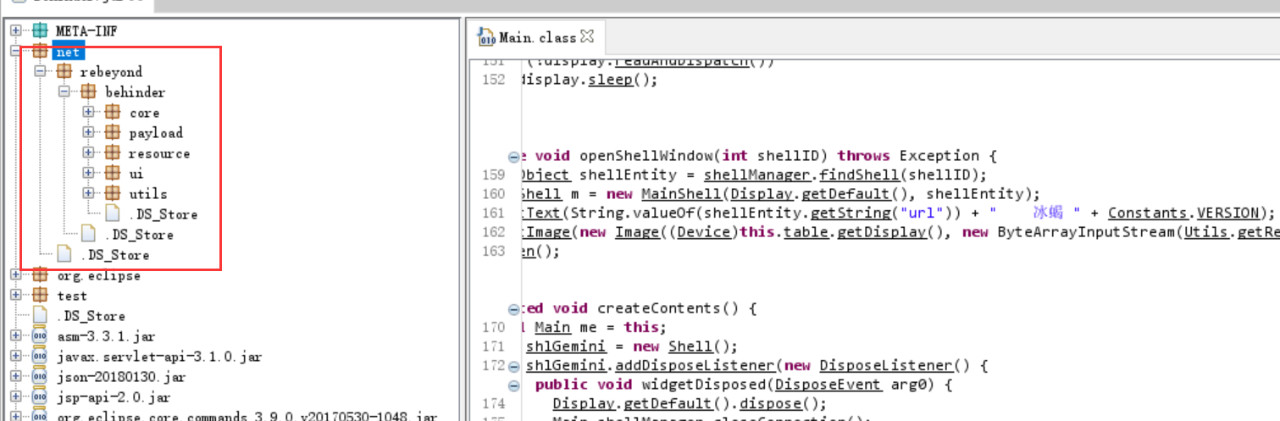Expand the utils package node
This screenshot has width=1280, height=421.
89,193
